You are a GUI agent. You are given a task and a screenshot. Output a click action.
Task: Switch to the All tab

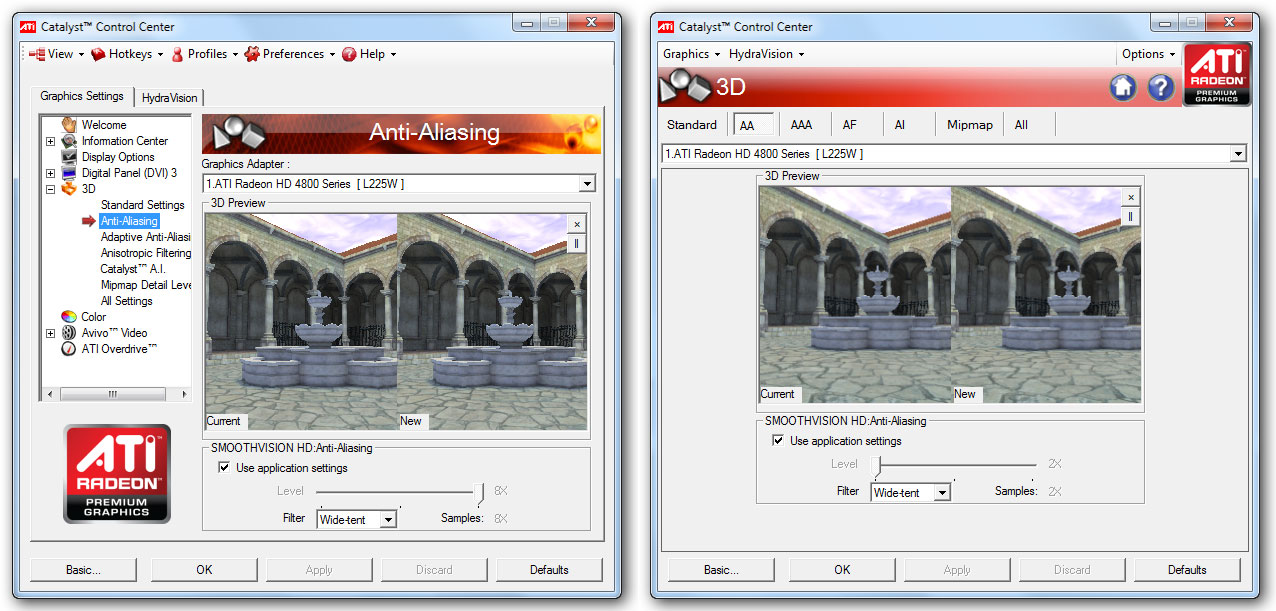[1021, 125]
